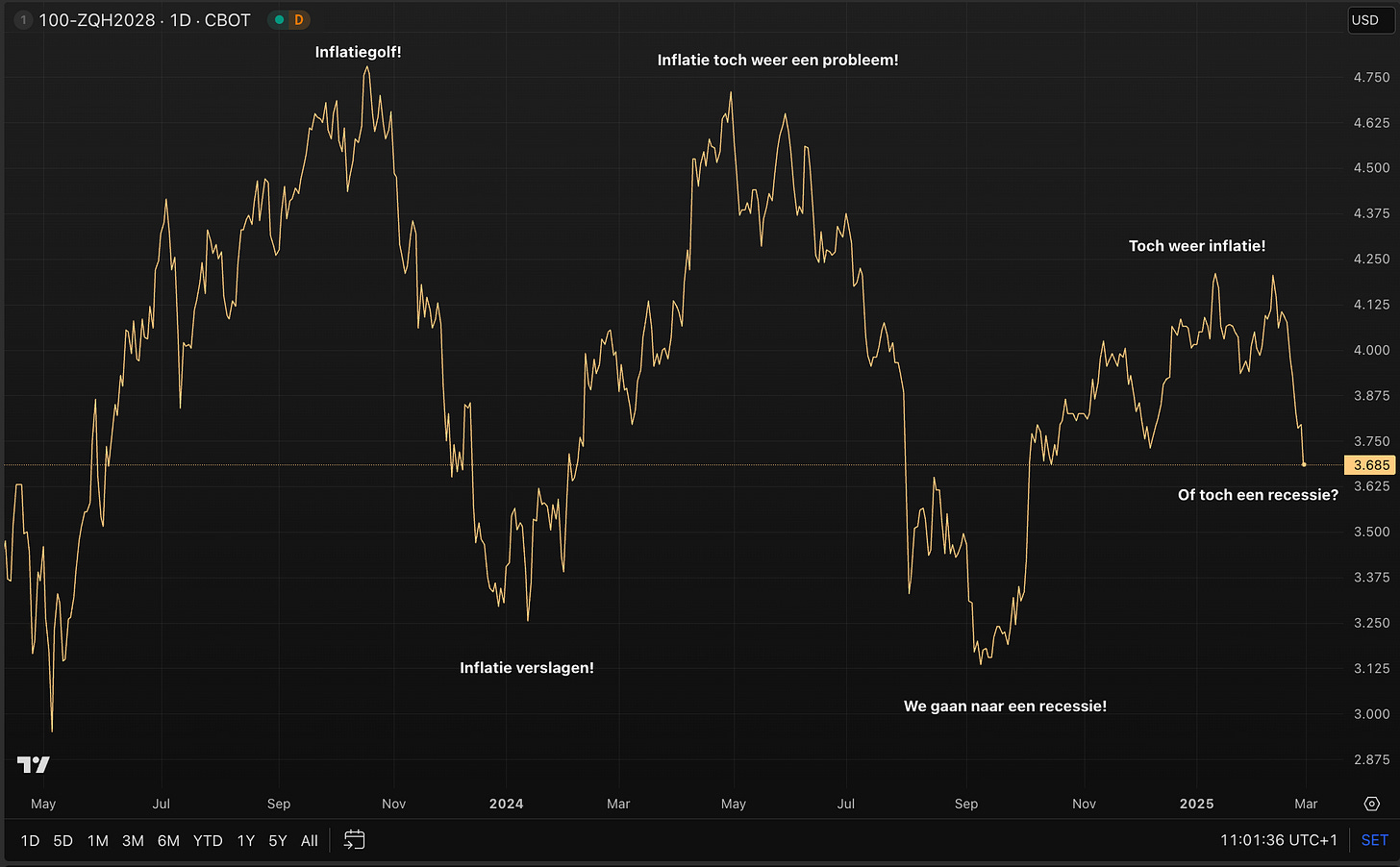Click the 4.000 price axis label
Viewport: 1400px width, 867px height.
pyautogui.click(x=1371, y=350)
